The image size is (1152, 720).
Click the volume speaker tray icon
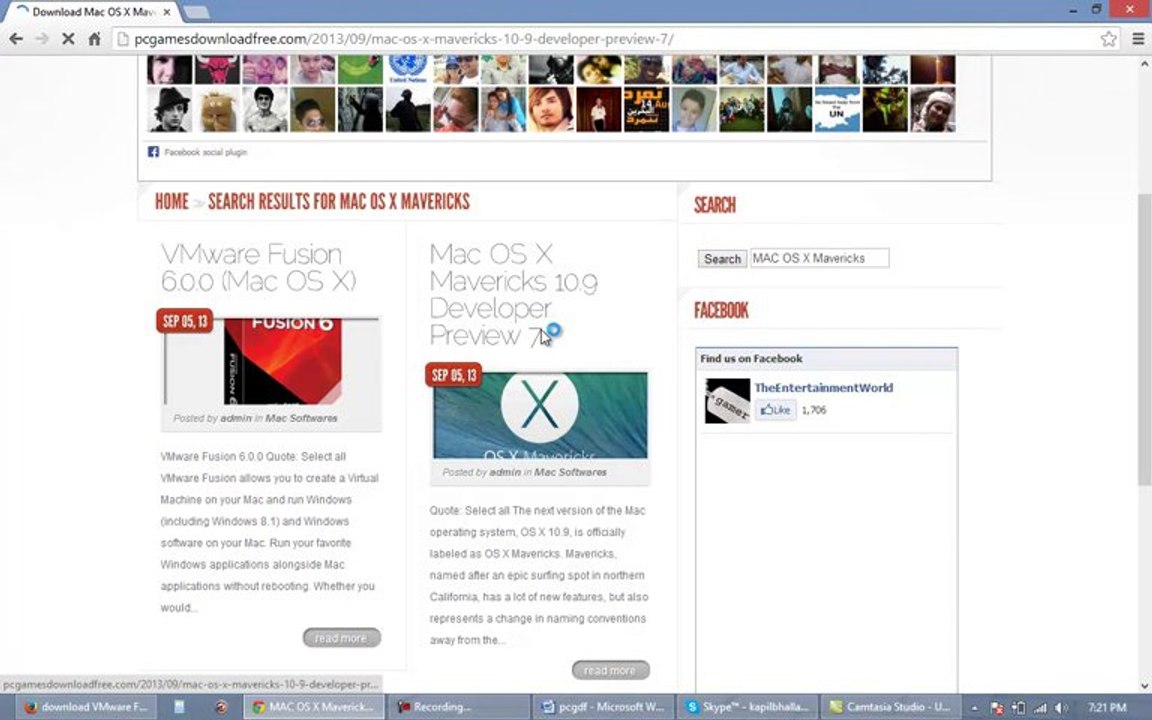pyautogui.click(x=1061, y=708)
